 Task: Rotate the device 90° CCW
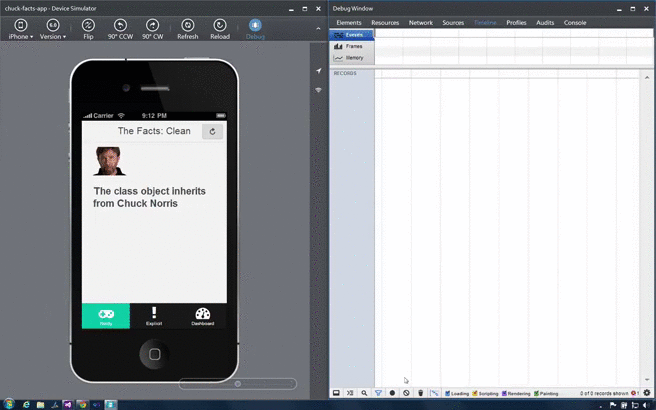(120, 29)
